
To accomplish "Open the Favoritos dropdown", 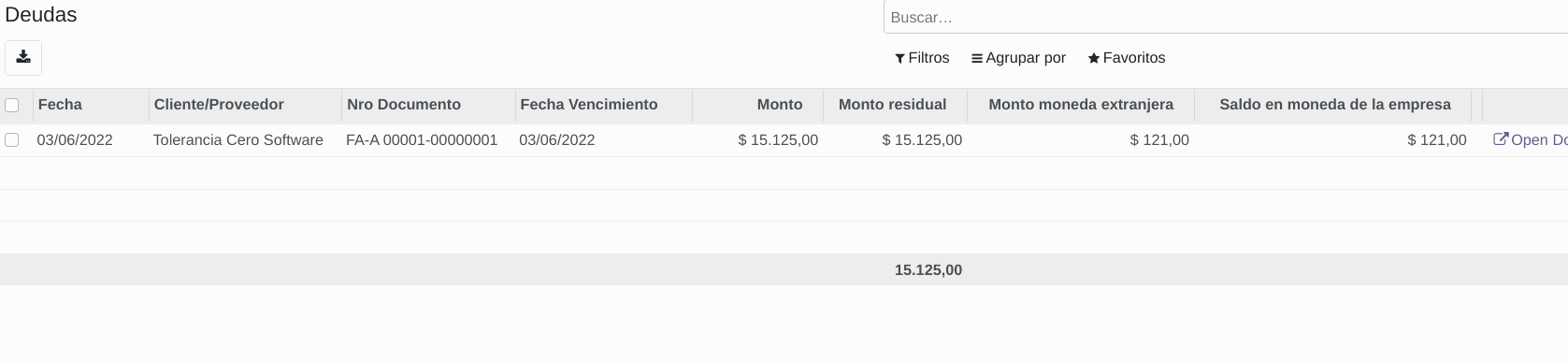I will click(x=1127, y=58).
